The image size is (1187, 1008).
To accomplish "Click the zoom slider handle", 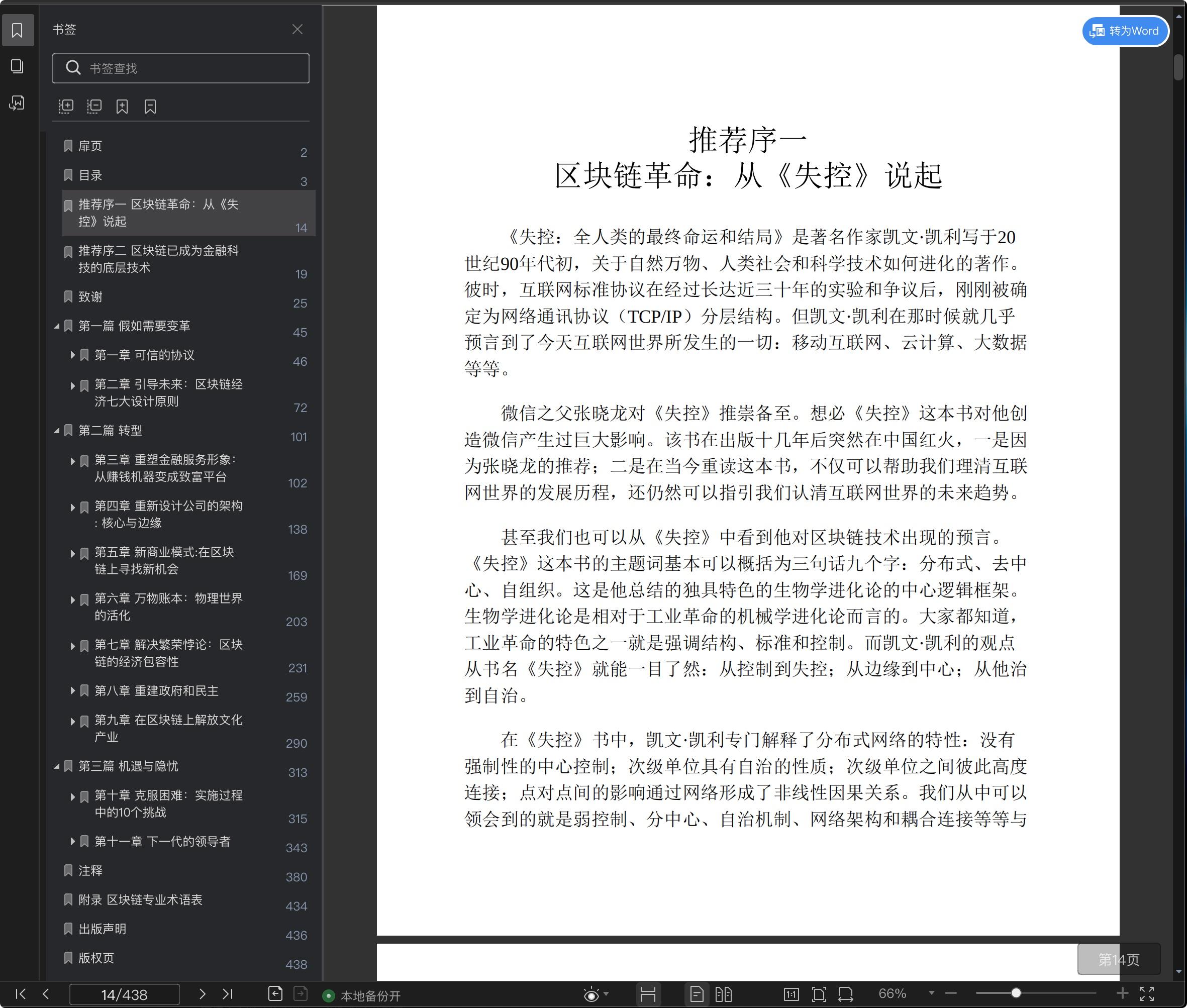I will [x=1016, y=994].
